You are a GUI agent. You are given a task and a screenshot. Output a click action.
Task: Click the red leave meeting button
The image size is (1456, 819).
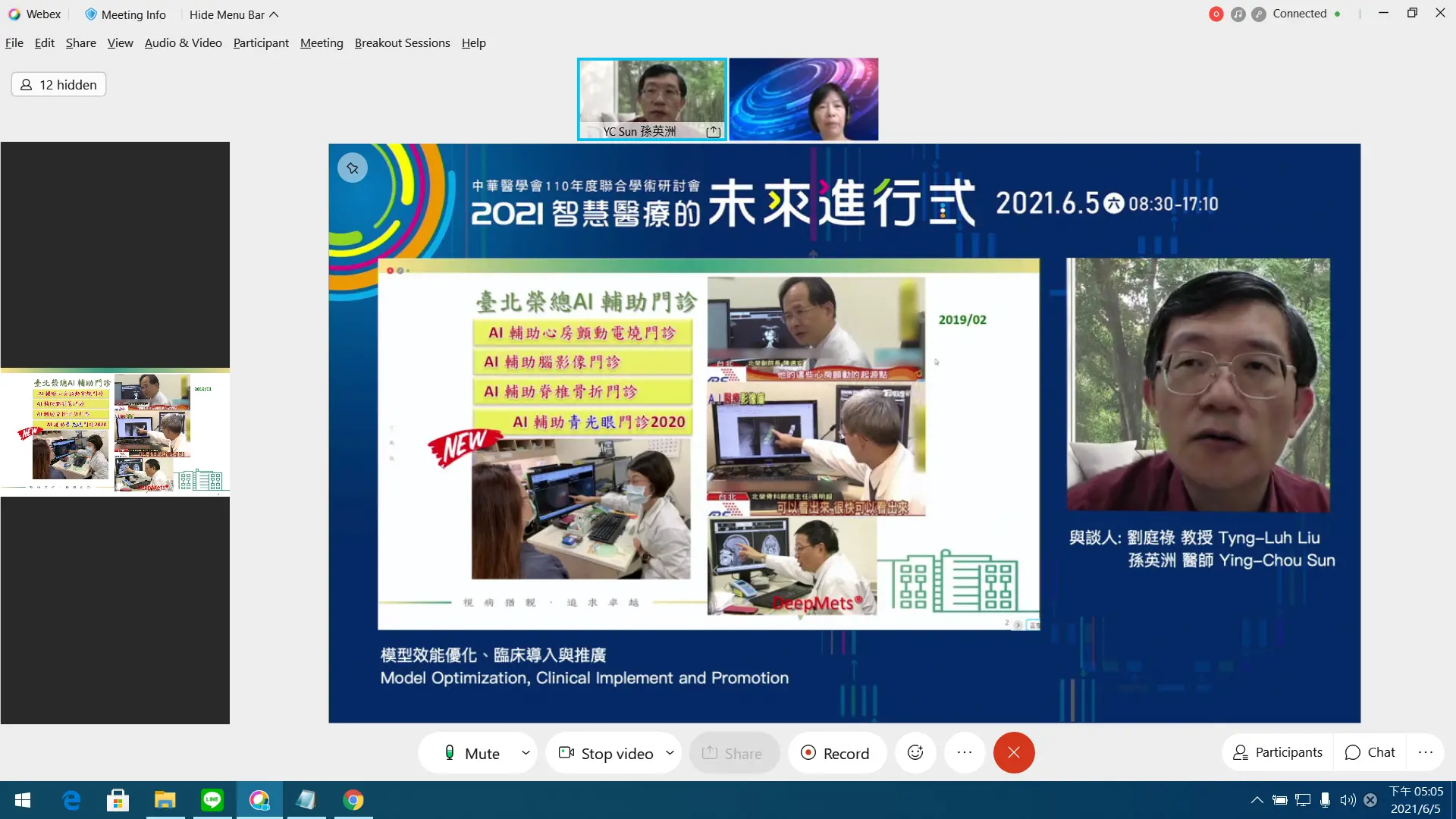(1014, 752)
